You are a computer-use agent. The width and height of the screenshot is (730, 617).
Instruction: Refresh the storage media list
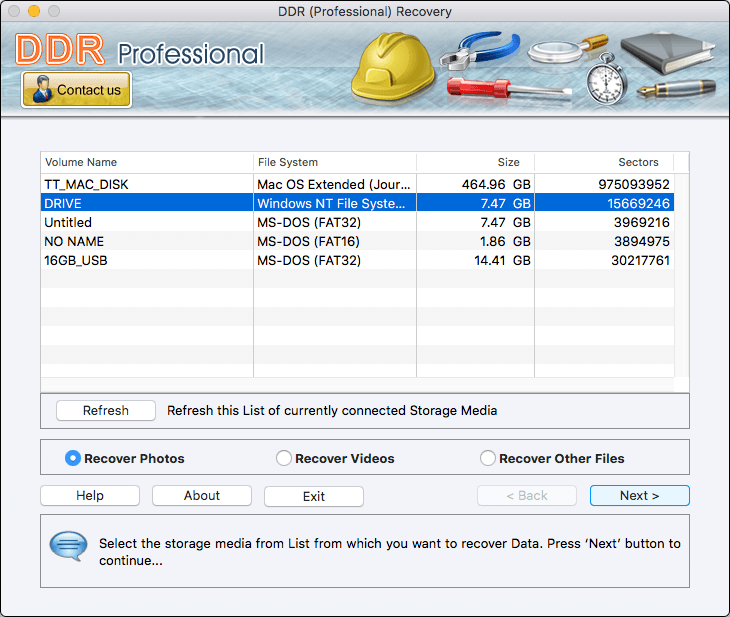tap(106, 410)
